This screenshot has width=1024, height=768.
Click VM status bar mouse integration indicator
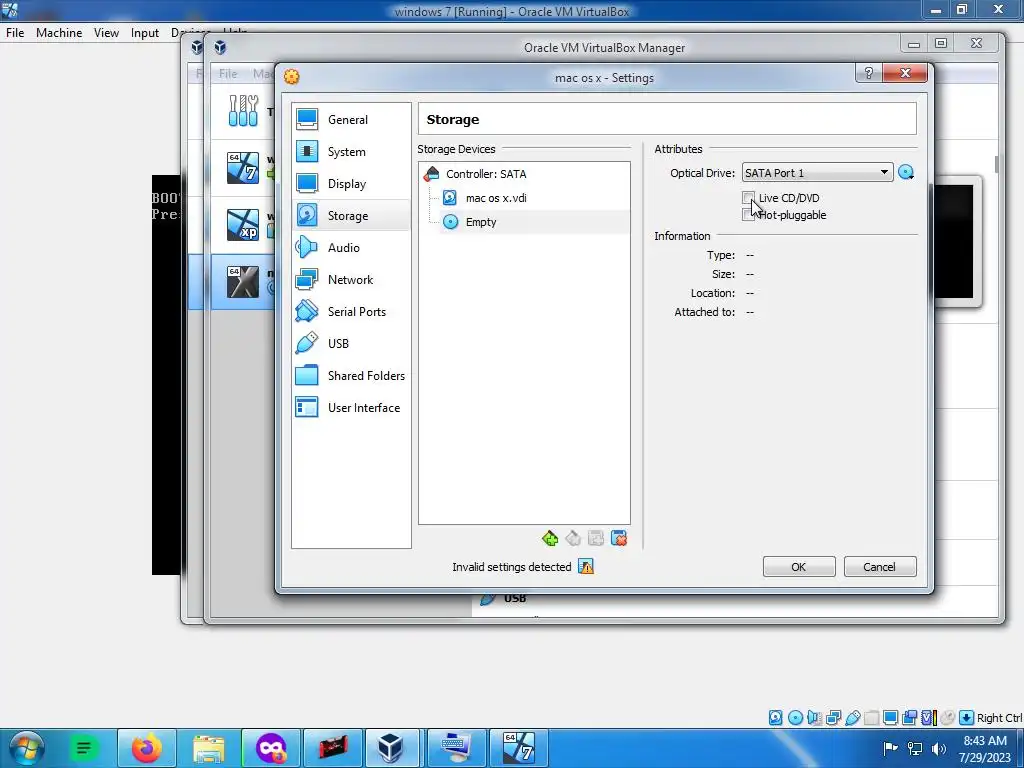[947, 718]
